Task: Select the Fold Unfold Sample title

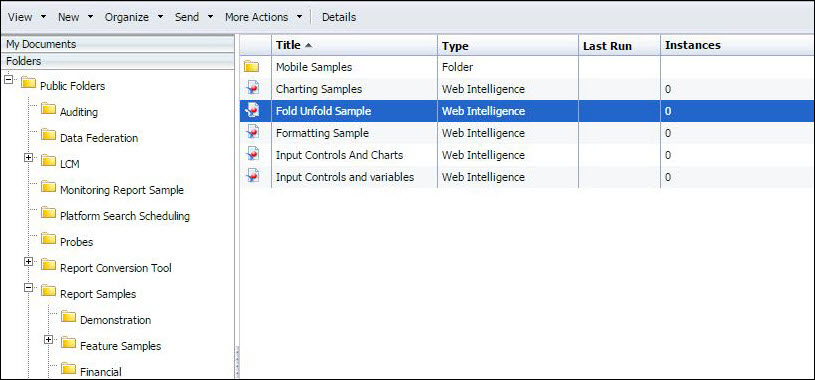Action: pyautogui.click(x=324, y=111)
